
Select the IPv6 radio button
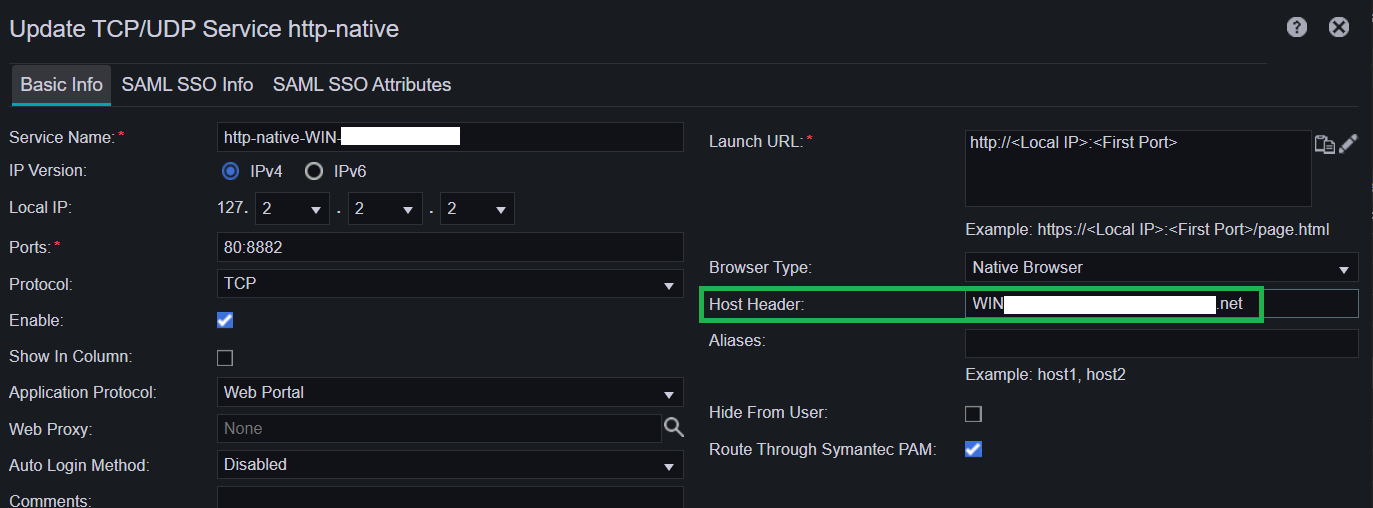tap(314, 171)
